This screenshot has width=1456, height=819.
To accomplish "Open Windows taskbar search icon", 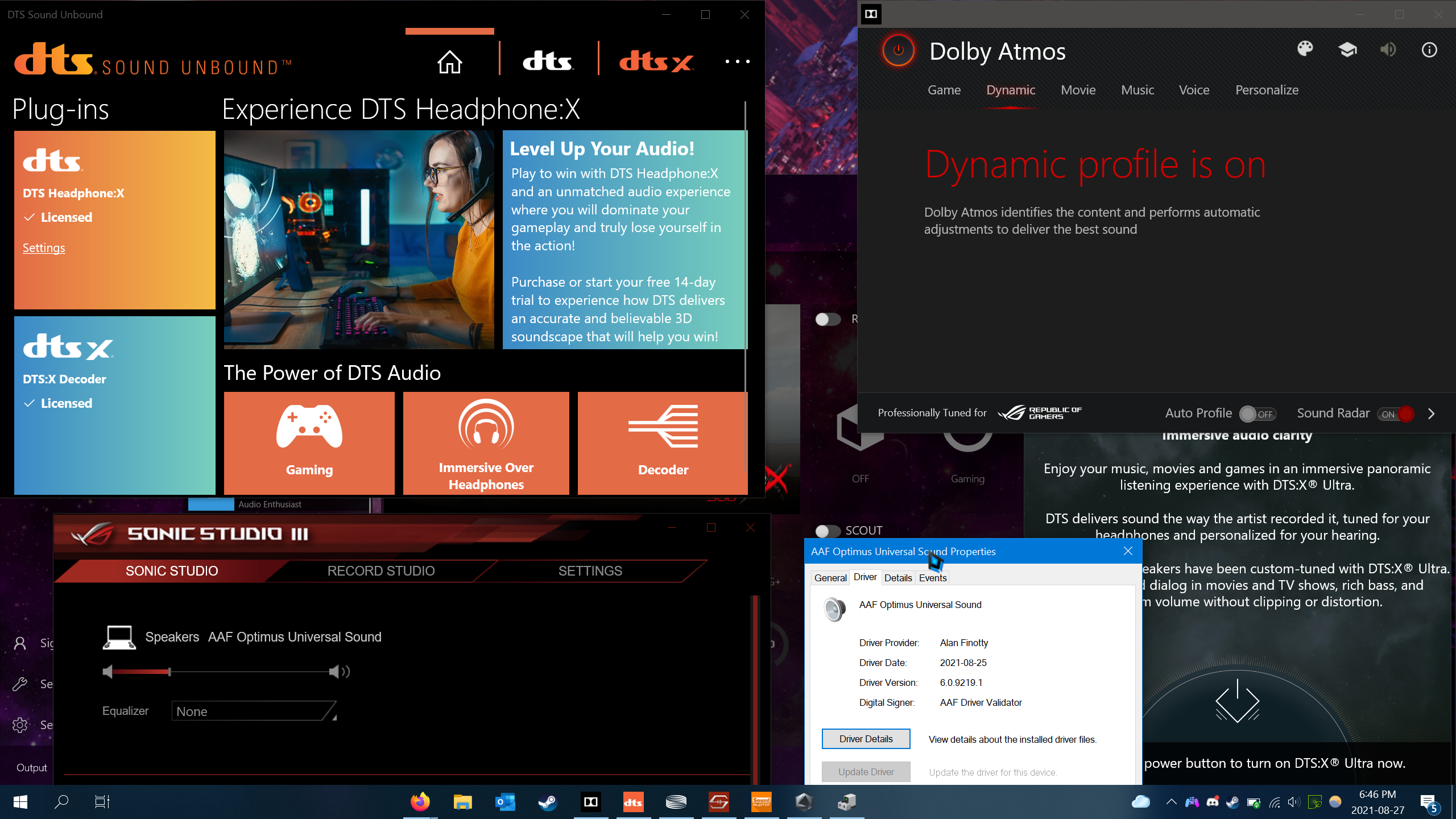I will [x=61, y=802].
